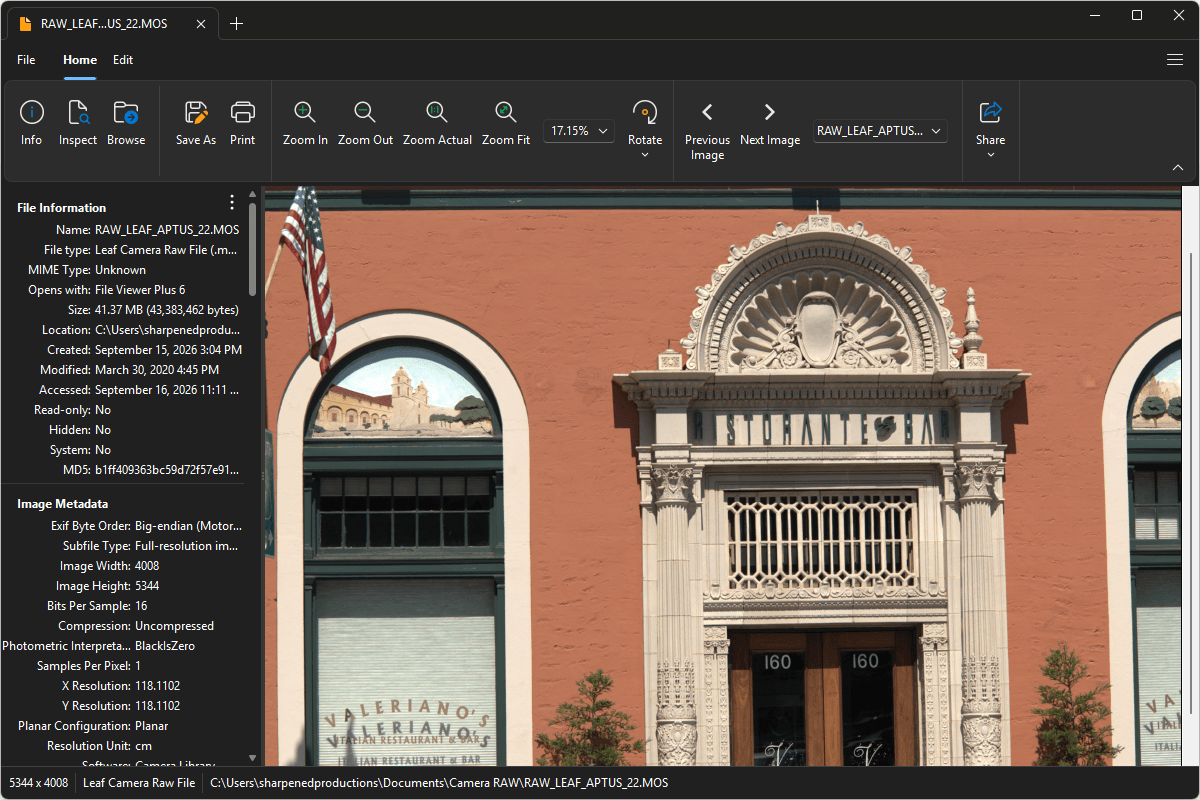Select Bits Per Sample value 16
1200x800 pixels.
141,606
